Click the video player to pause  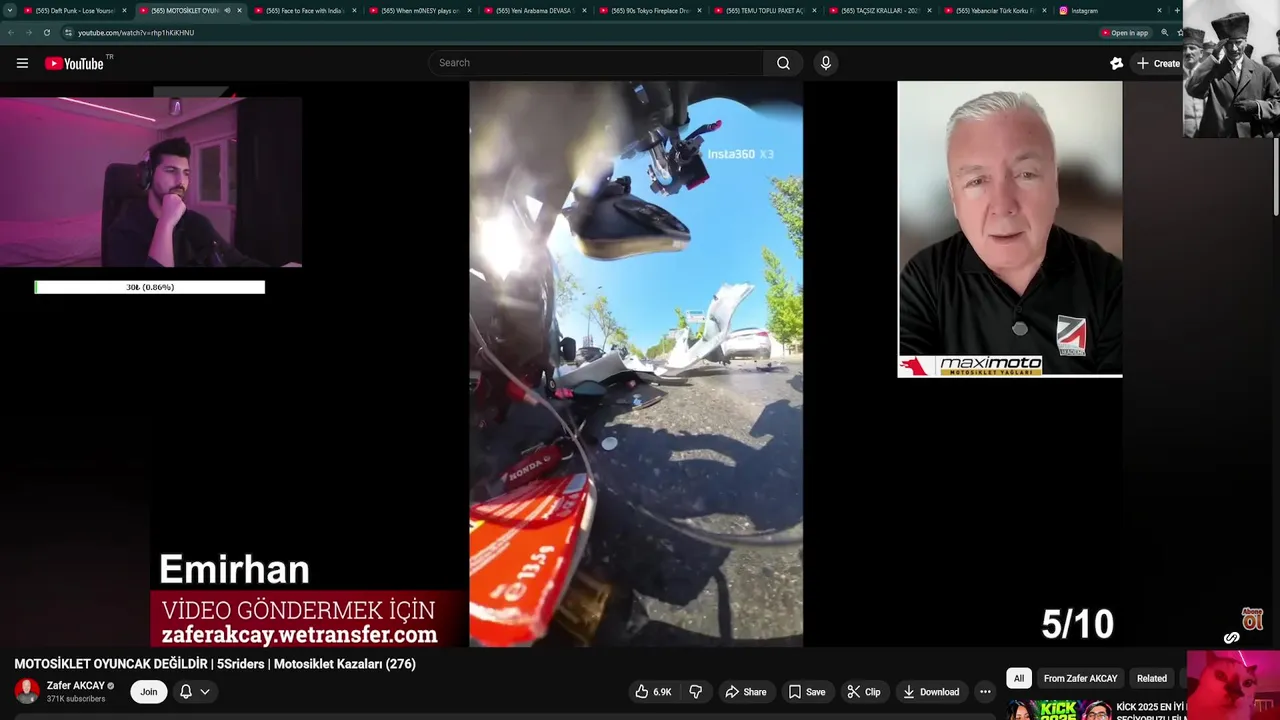[x=636, y=364]
